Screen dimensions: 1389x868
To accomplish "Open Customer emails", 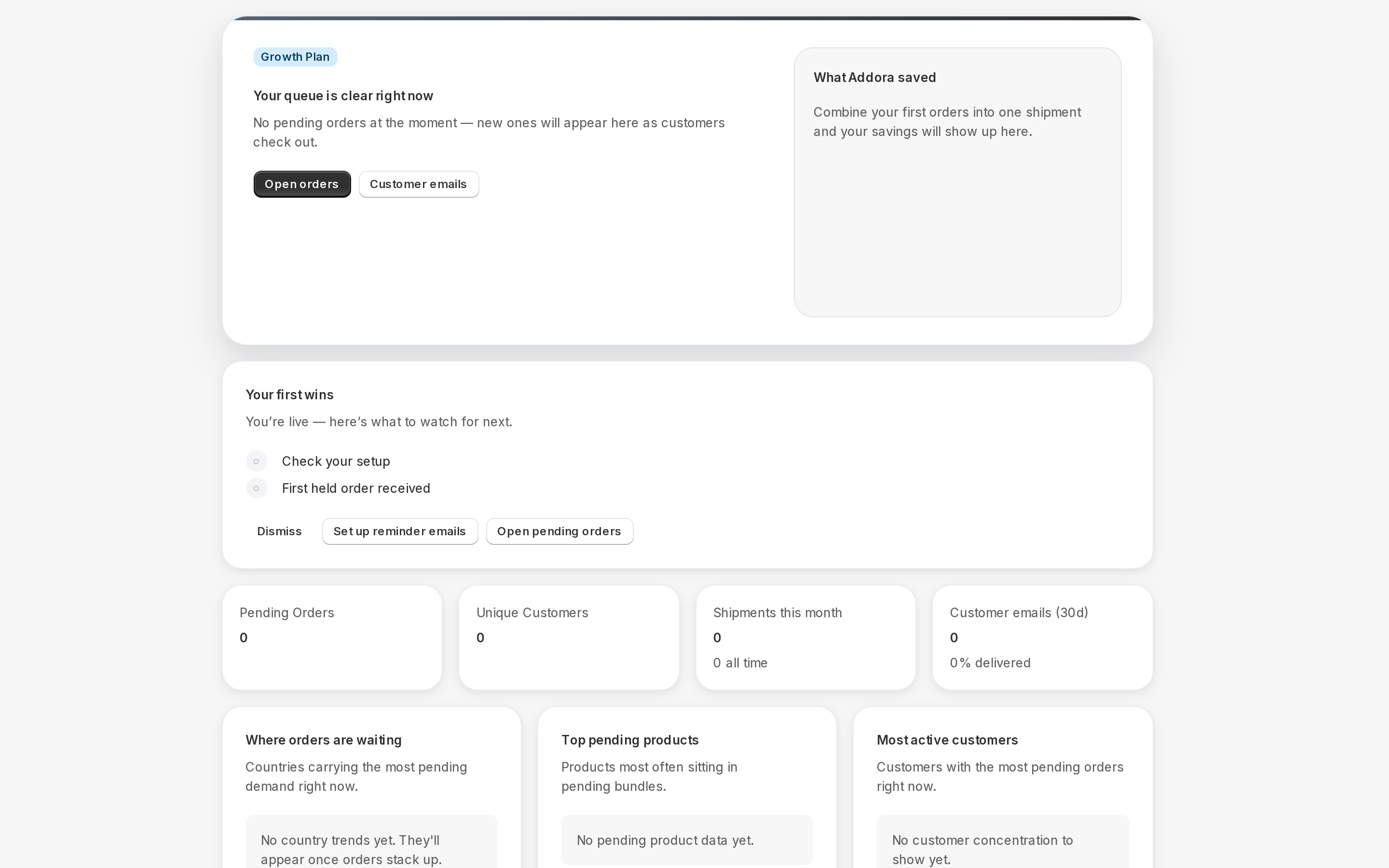I will (x=419, y=184).
